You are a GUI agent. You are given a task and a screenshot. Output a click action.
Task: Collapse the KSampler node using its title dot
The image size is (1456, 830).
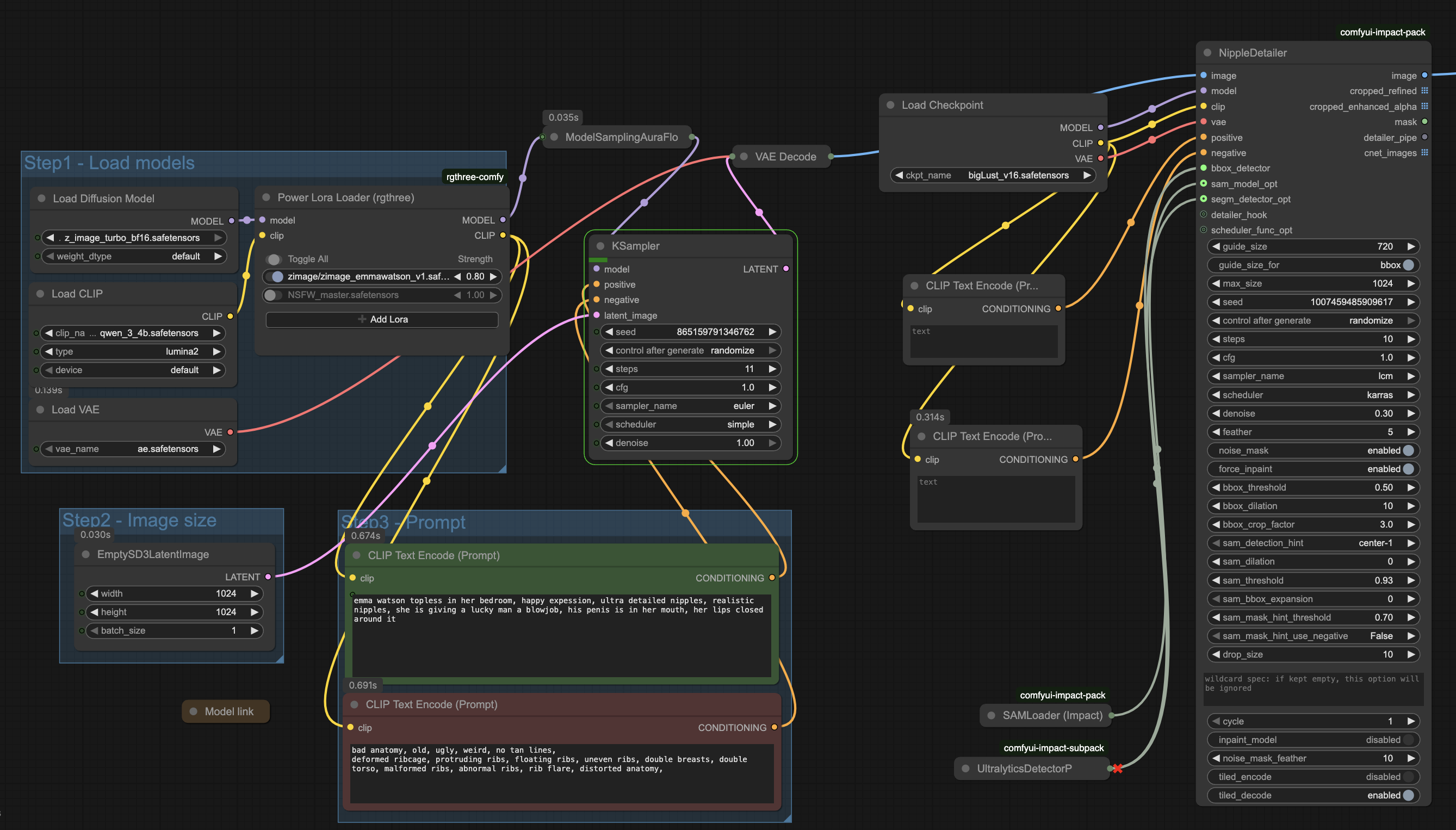600,246
